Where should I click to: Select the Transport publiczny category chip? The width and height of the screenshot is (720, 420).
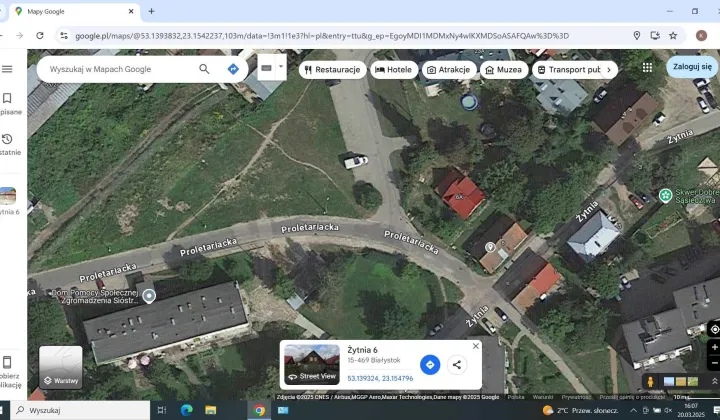coord(568,70)
